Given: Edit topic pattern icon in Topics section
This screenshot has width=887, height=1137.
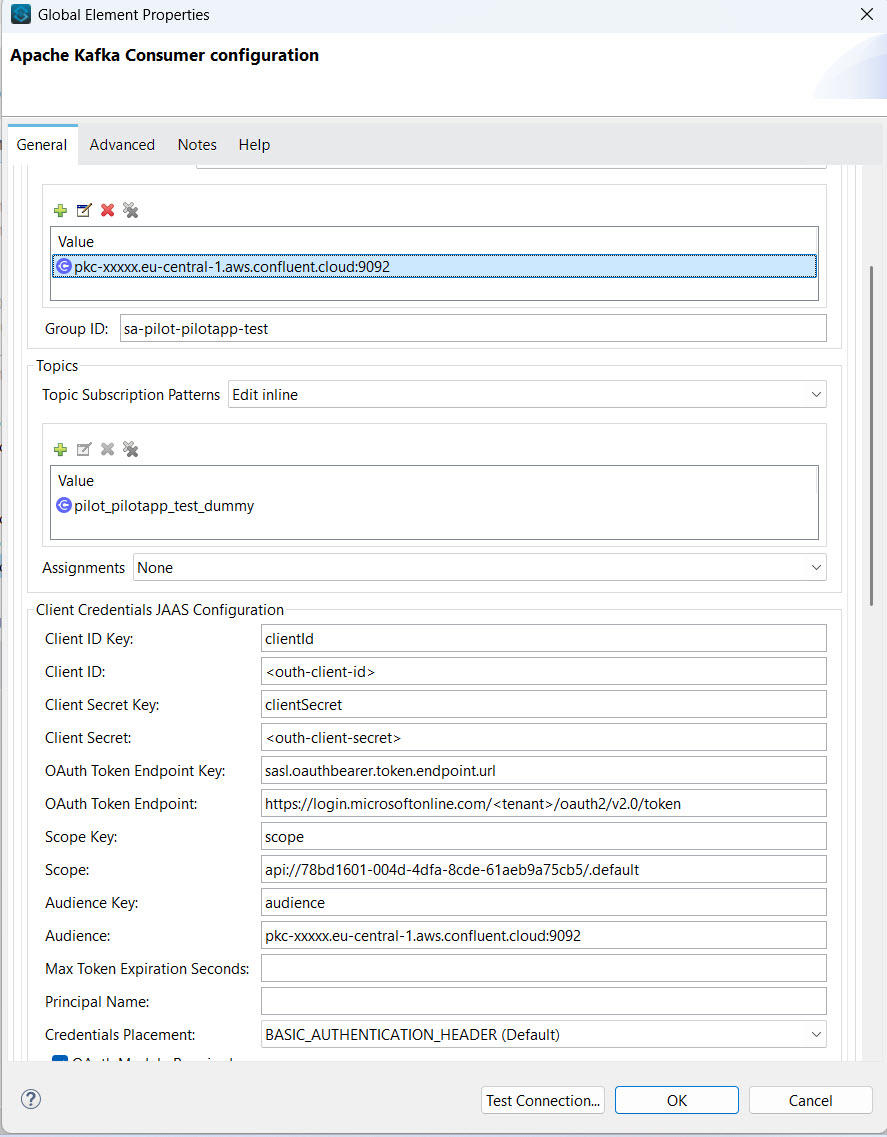Looking at the screenshot, I should (84, 450).
